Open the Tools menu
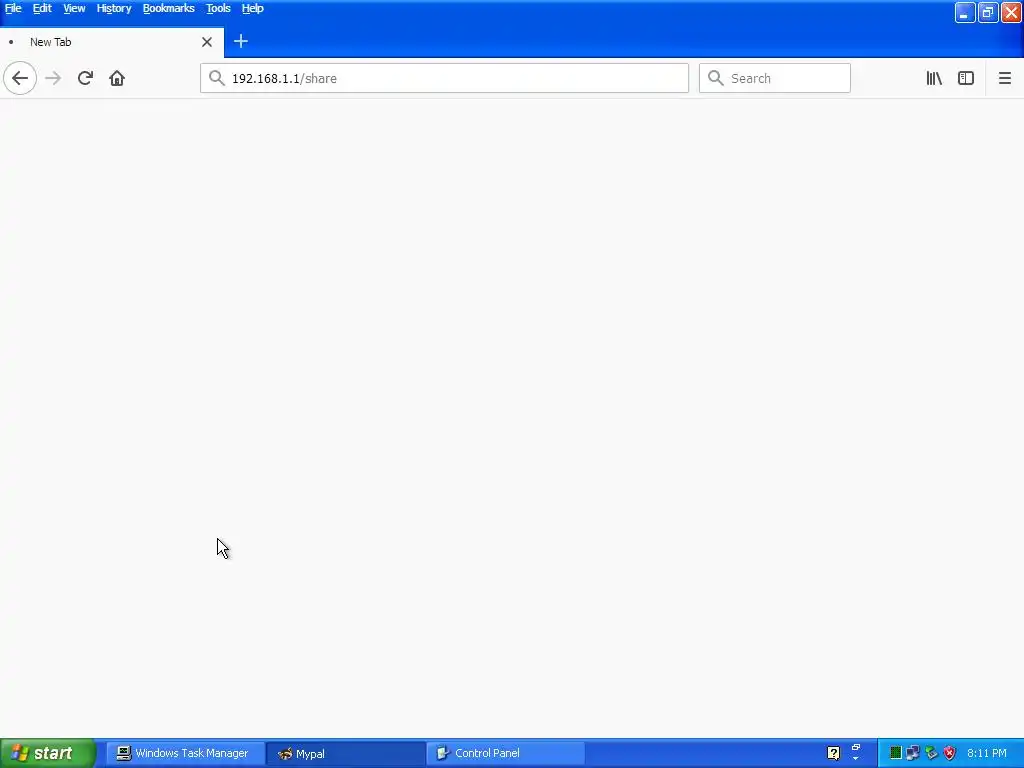The image size is (1024, 768). point(218,8)
